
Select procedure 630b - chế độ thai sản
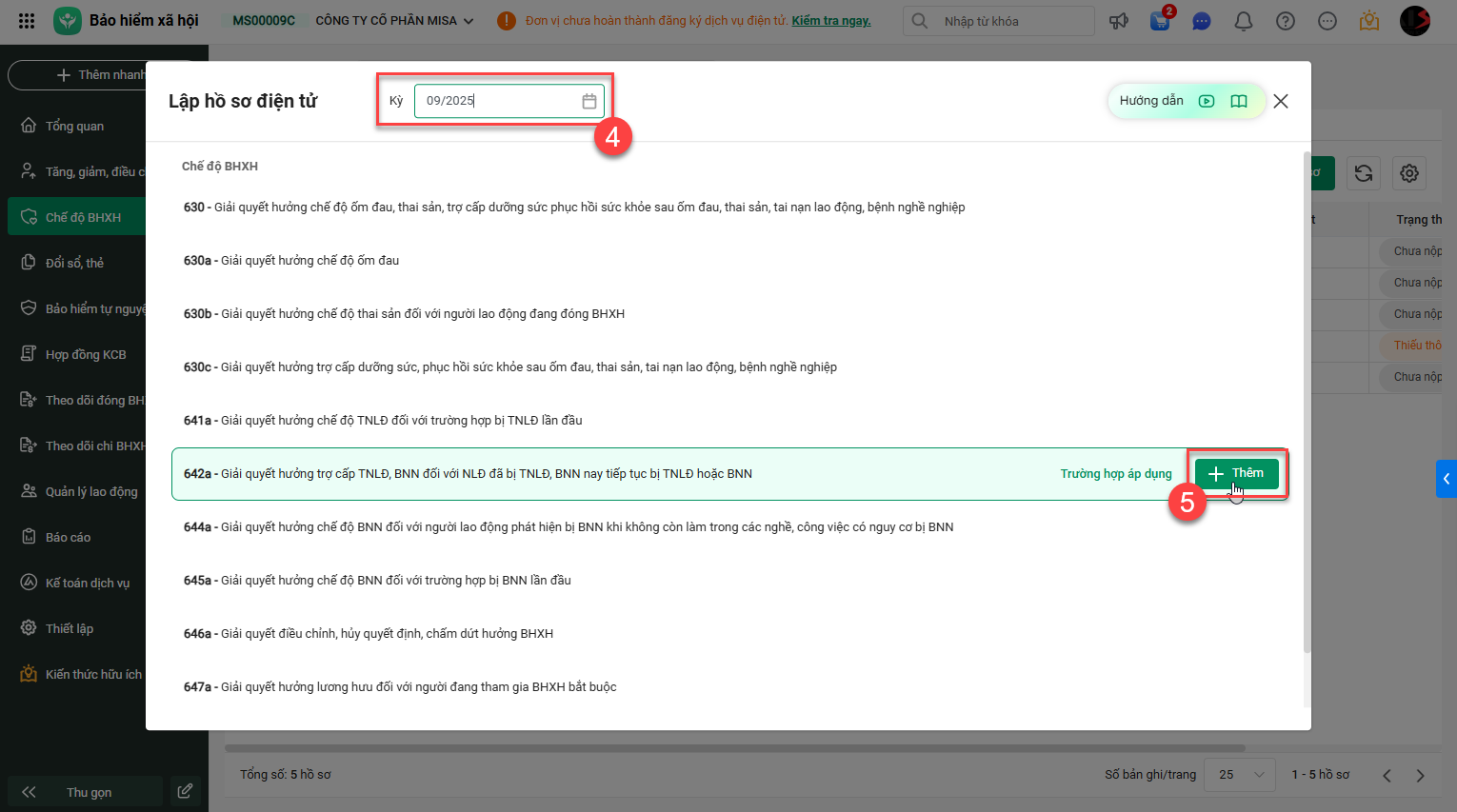click(x=728, y=314)
